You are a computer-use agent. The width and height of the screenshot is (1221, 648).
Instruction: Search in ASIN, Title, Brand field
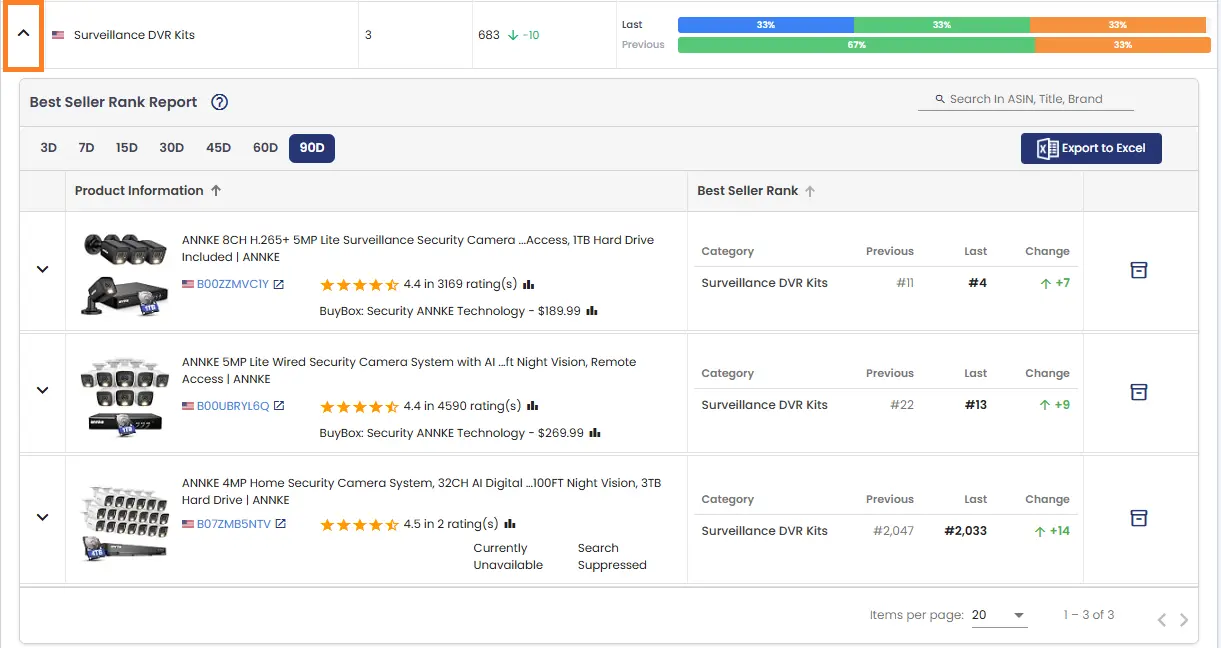[1026, 99]
